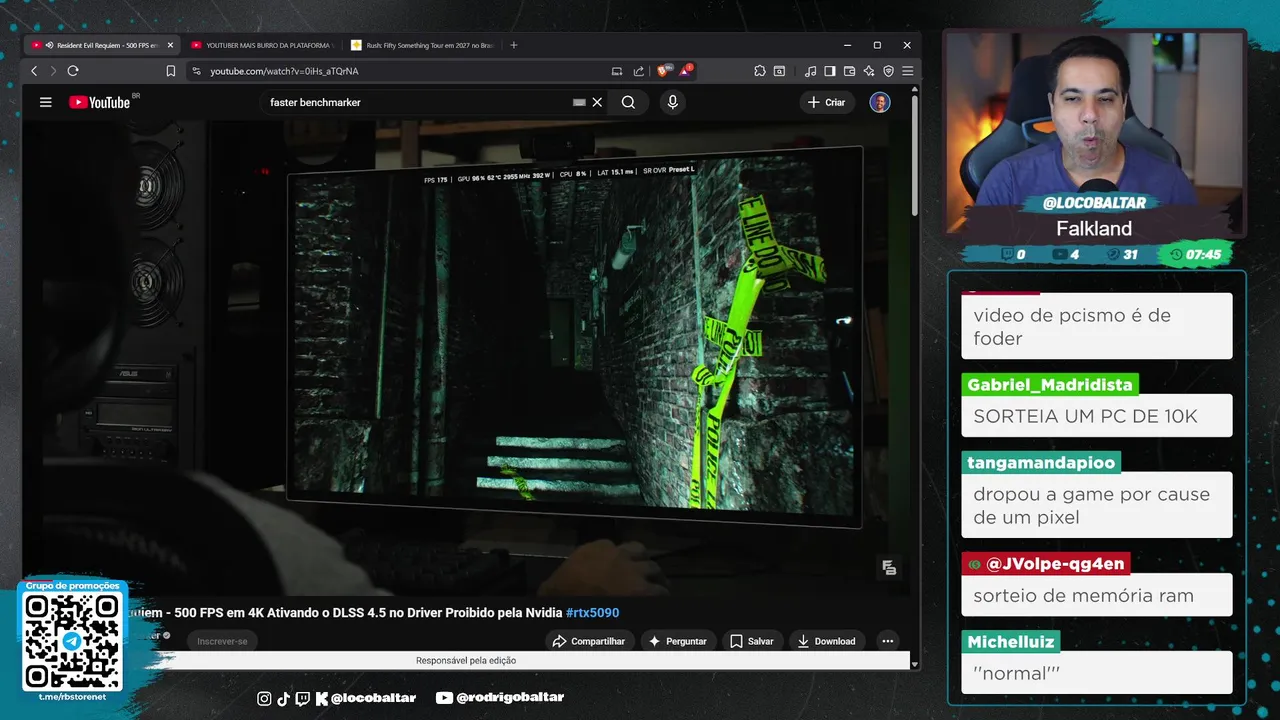The image size is (1280, 720).
Task: Share the page URL with the share icon
Action: (x=639, y=71)
